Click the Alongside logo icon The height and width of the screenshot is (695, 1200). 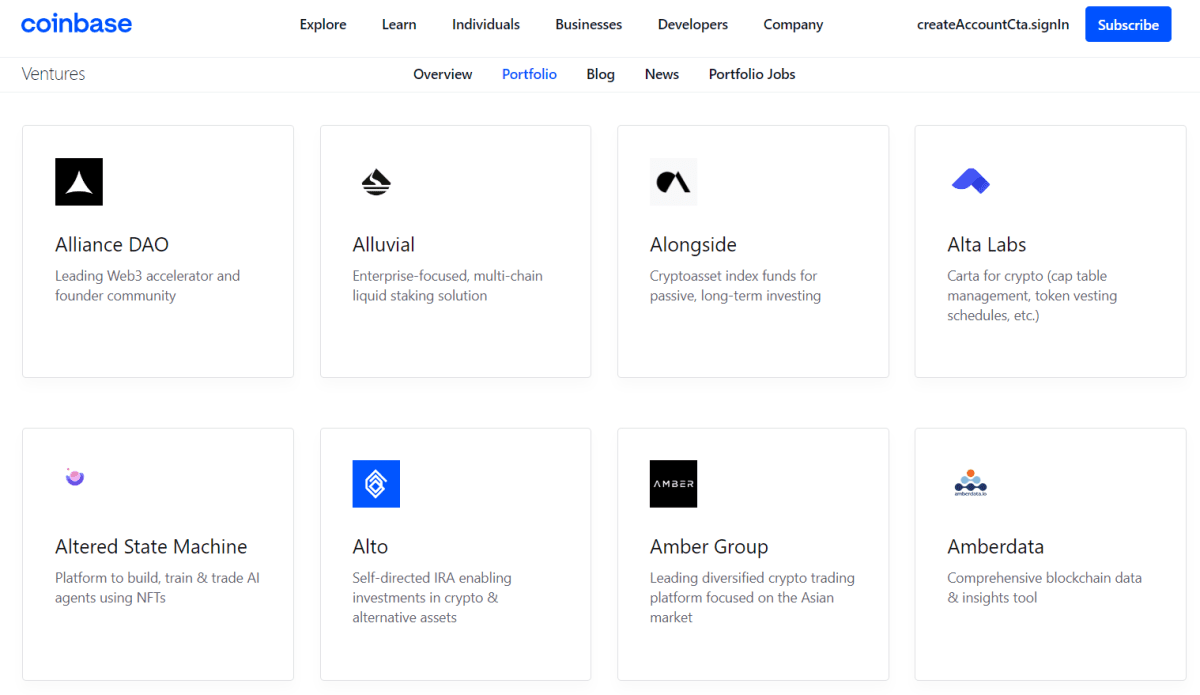click(x=673, y=182)
